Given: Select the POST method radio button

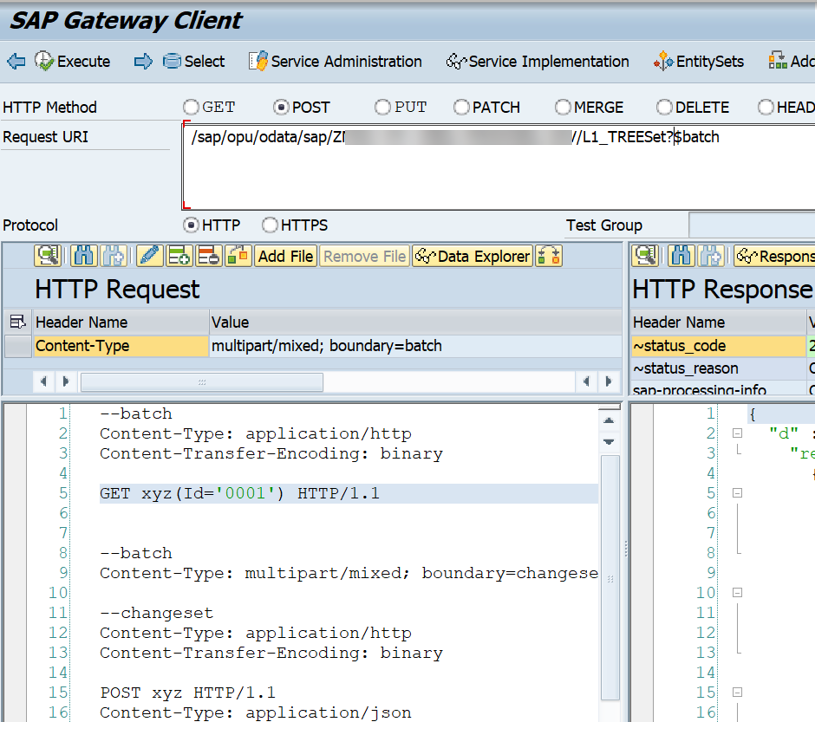Looking at the screenshot, I should [x=281, y=107].
